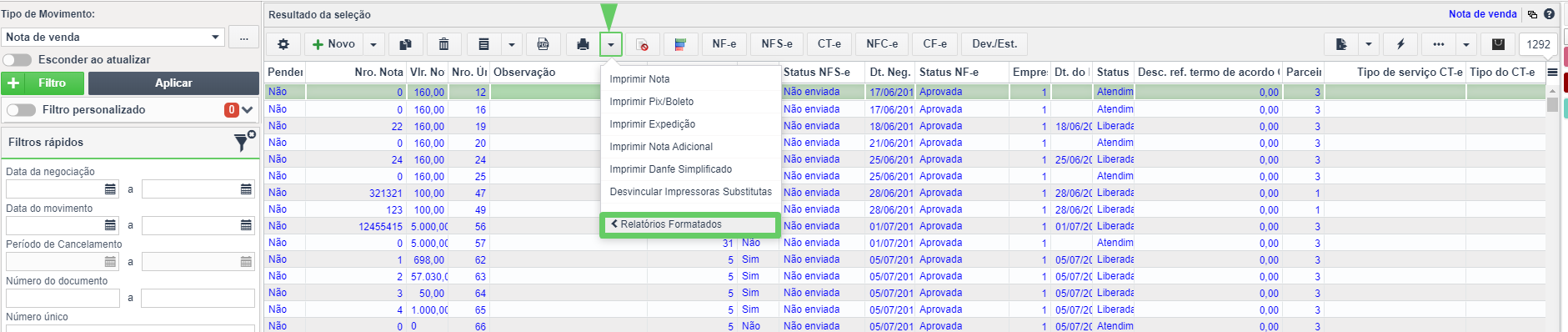Select Imprimir Danfe Simplificado menu entry
Viewport: 1568px width, 332px height.
pyautogui.click(x=690, y=169)
